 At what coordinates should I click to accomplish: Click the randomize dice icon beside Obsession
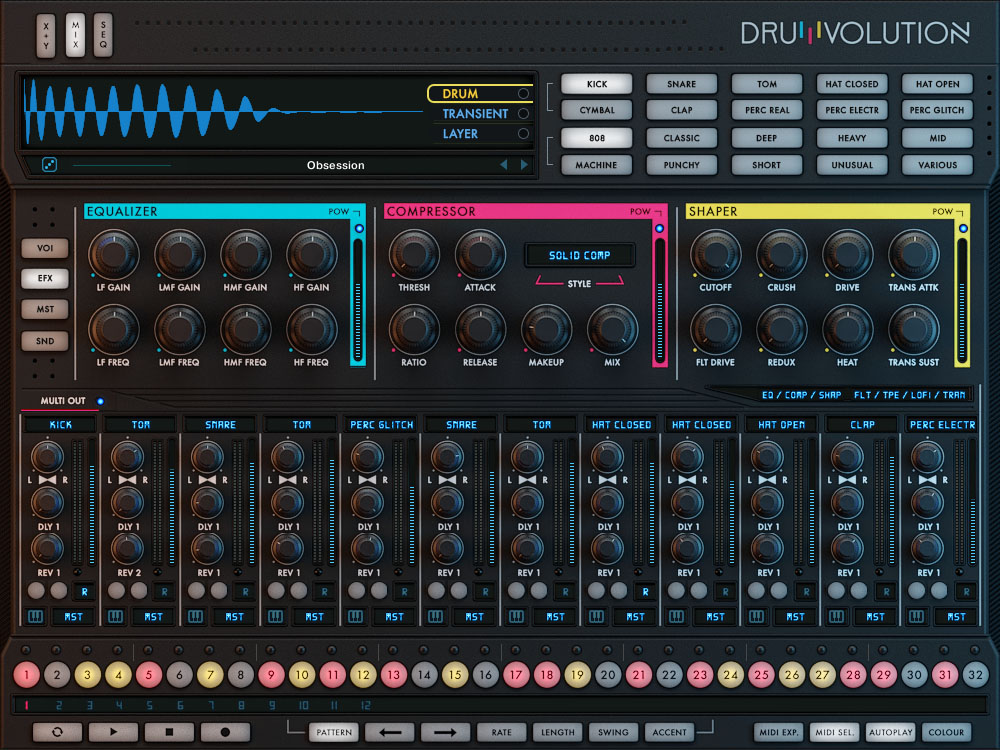48,165
